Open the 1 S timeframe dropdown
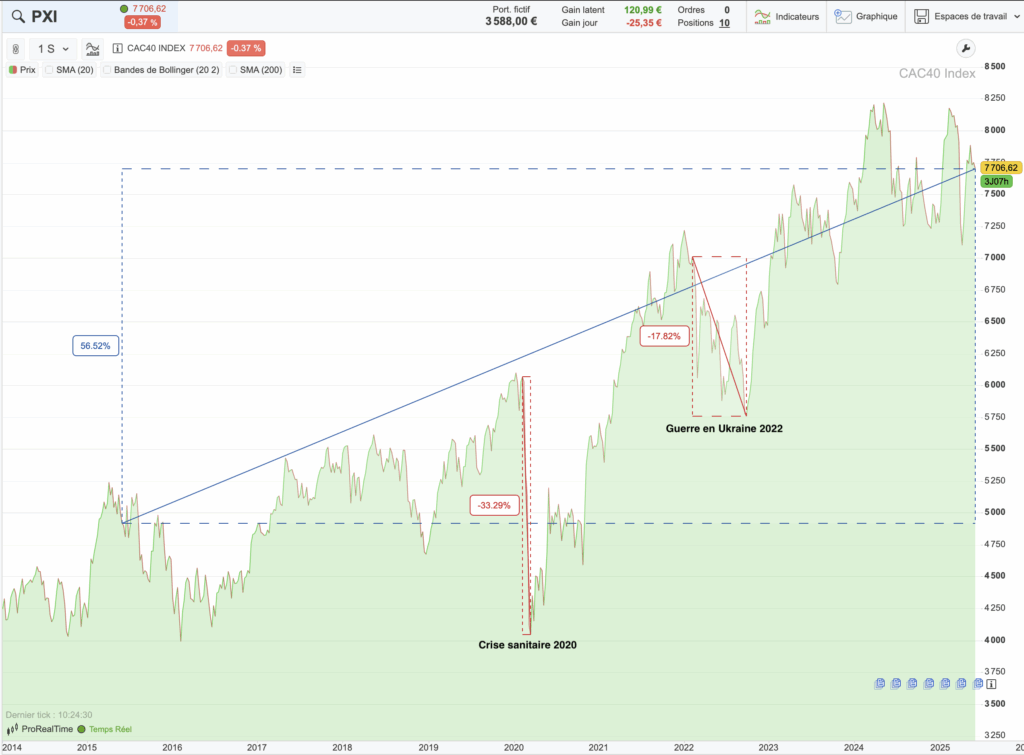 (53, 49)
